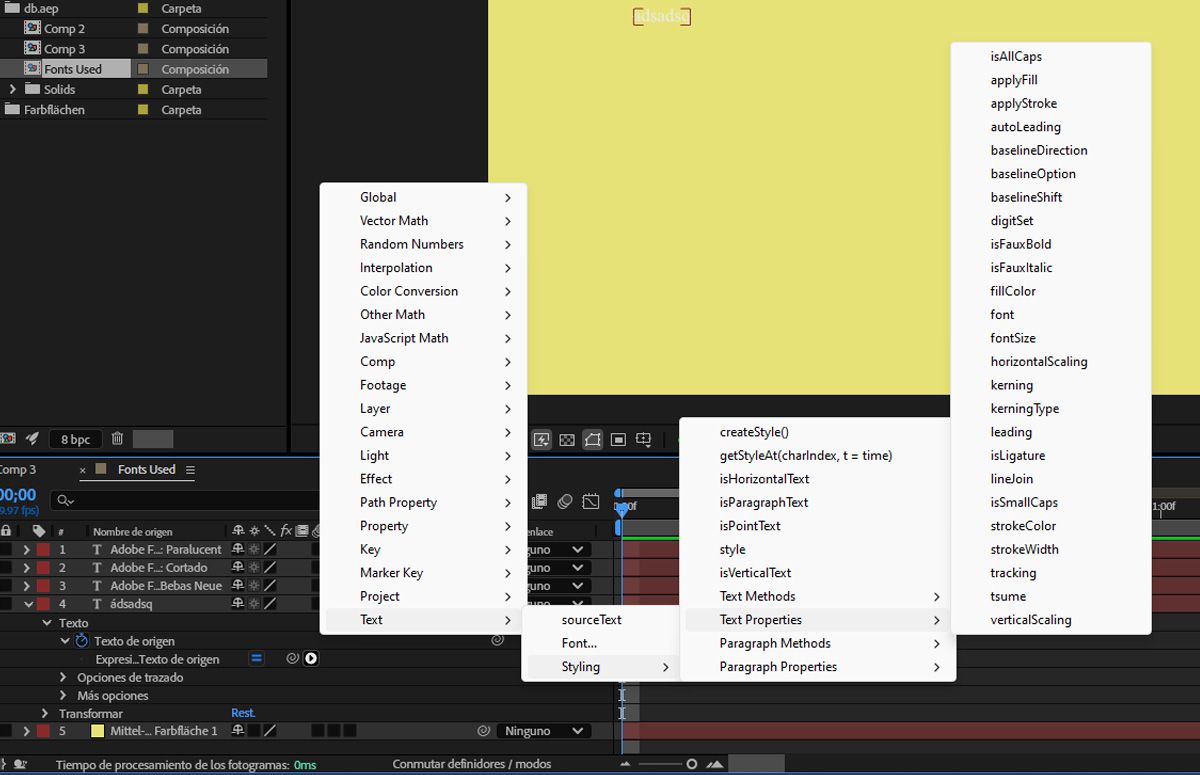
Task: Toggle quality switch on Farbfläche 1 layer
Action: coord(270,731)
